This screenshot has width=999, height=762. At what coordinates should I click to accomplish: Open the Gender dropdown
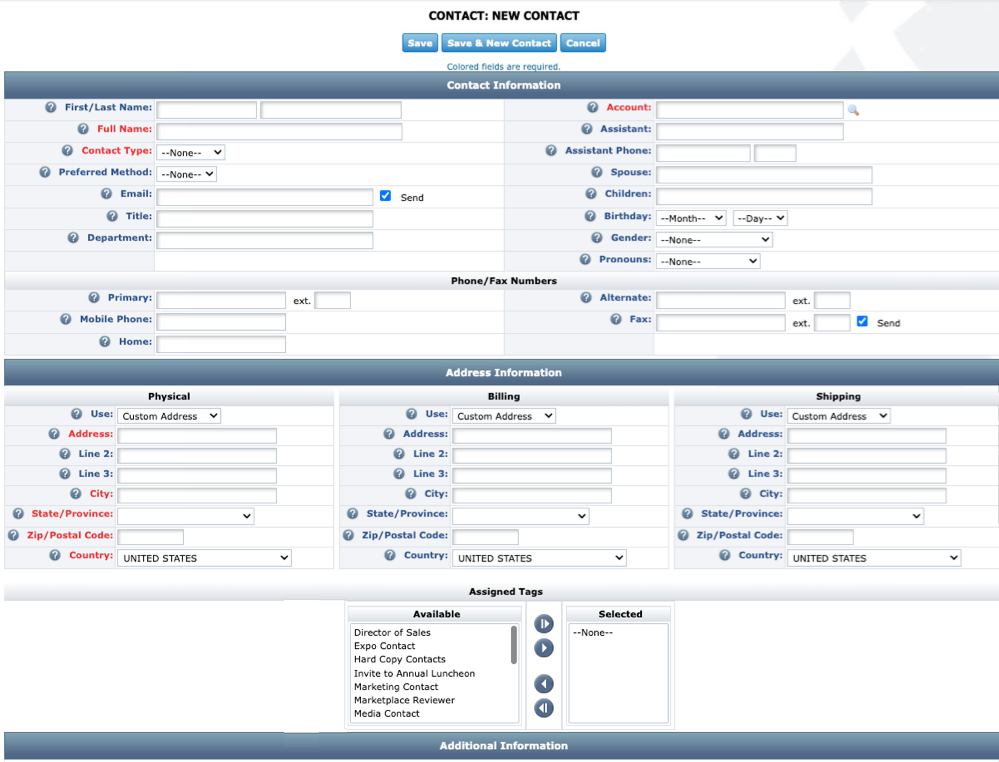714,240
